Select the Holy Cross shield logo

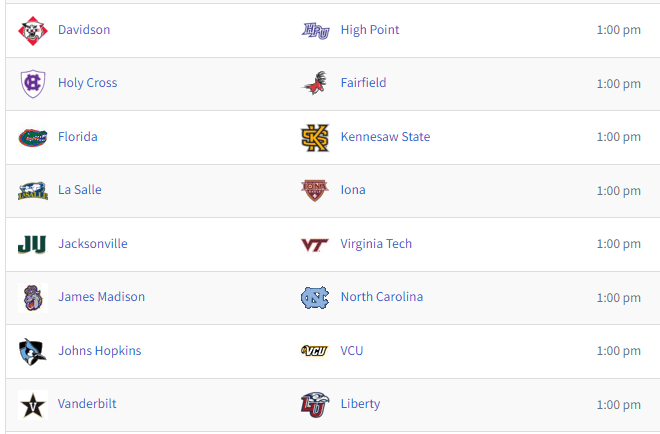(x=33, y=84)
